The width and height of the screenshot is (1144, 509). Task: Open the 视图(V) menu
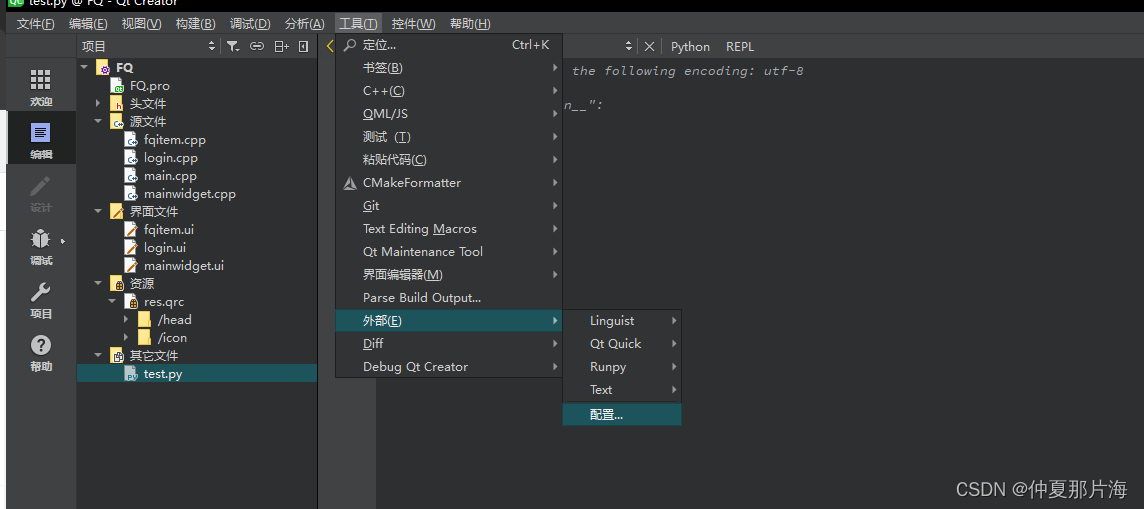[142, 24]
